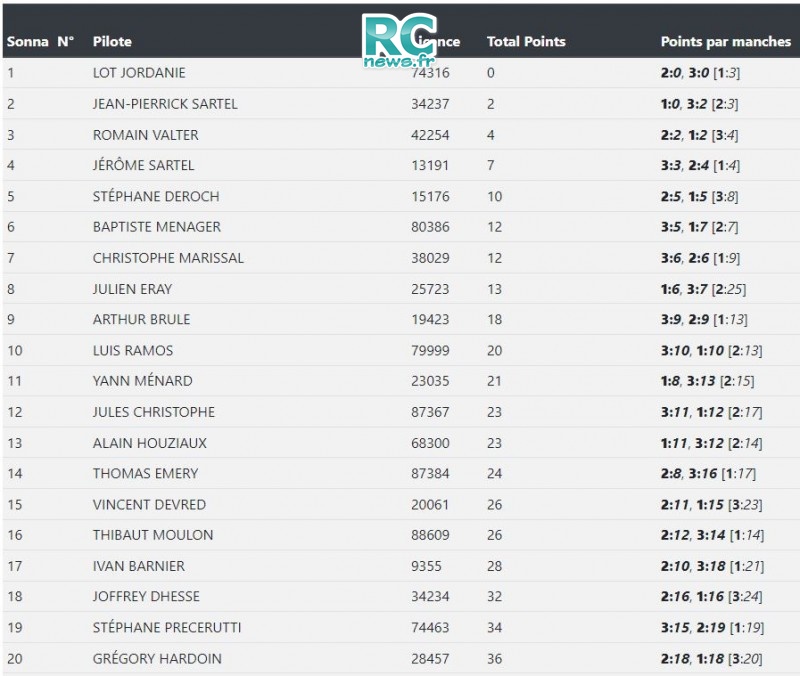The image size is (800, 676).
Task: Click THIBAUT MOULON row
Action: click(x=401, y=535)
